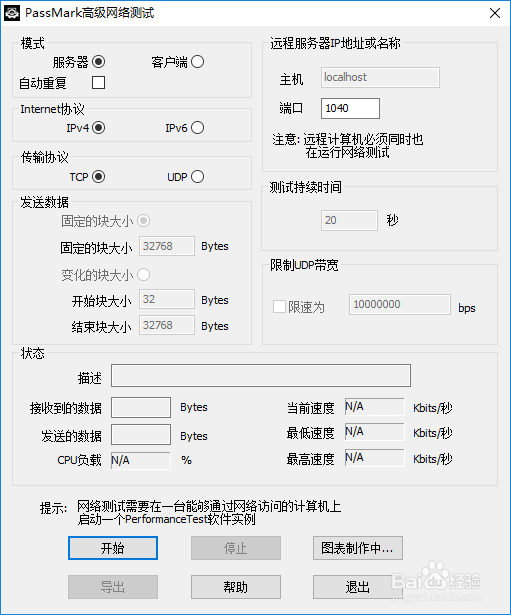Enable the 自动重复 checkbox
This screenshot has height=615, width=511.
pos(98,83)
